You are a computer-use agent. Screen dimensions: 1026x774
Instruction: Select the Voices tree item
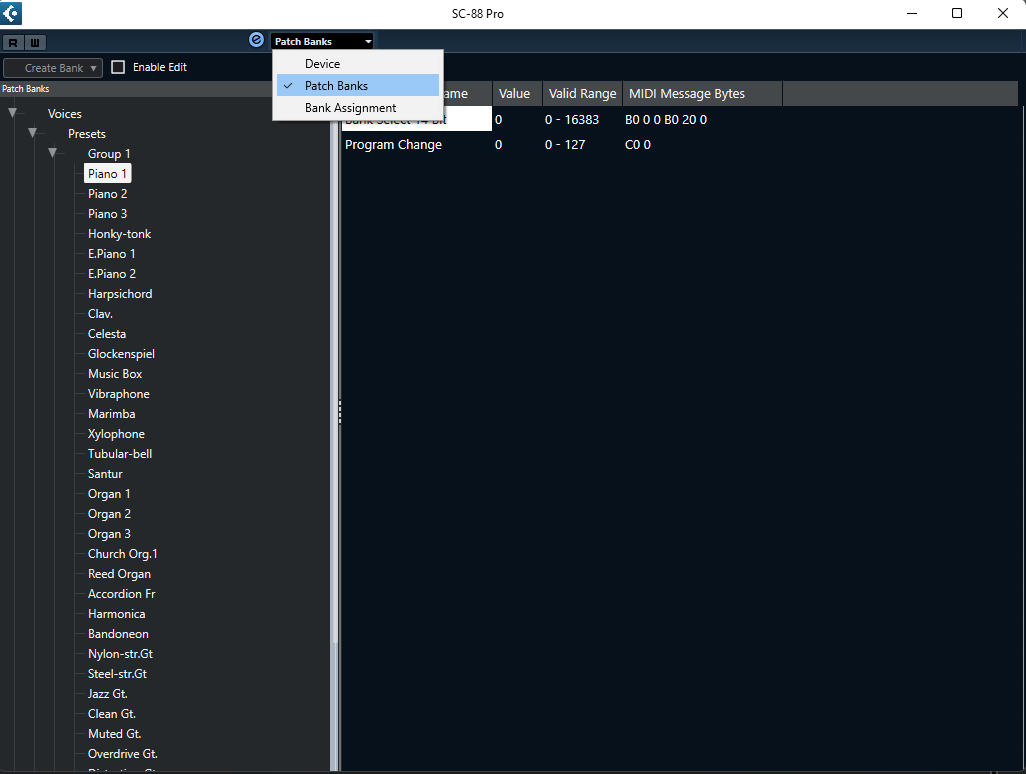[65, 114]
